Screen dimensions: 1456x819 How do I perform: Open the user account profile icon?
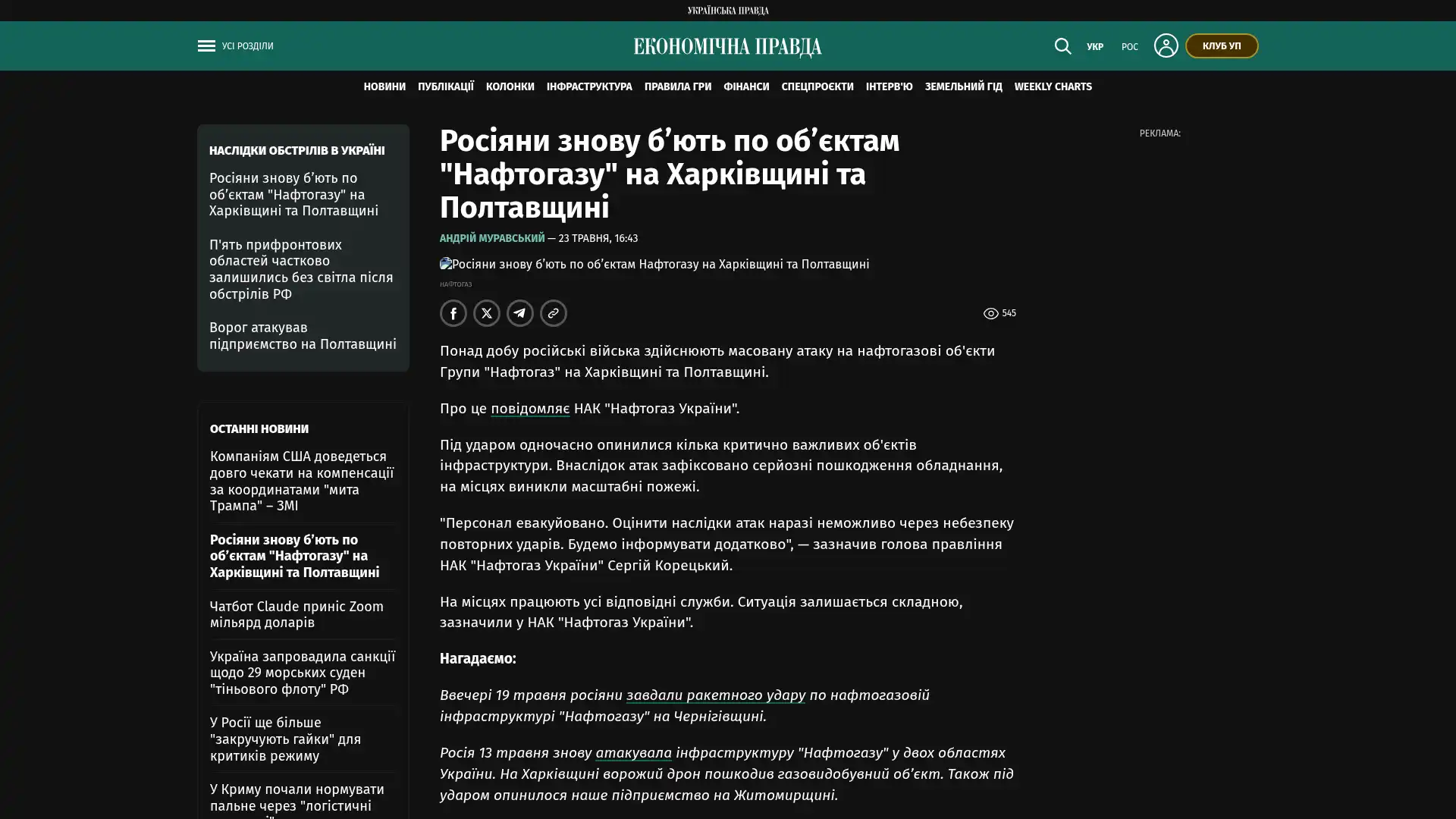click(x=1166, y=45)
